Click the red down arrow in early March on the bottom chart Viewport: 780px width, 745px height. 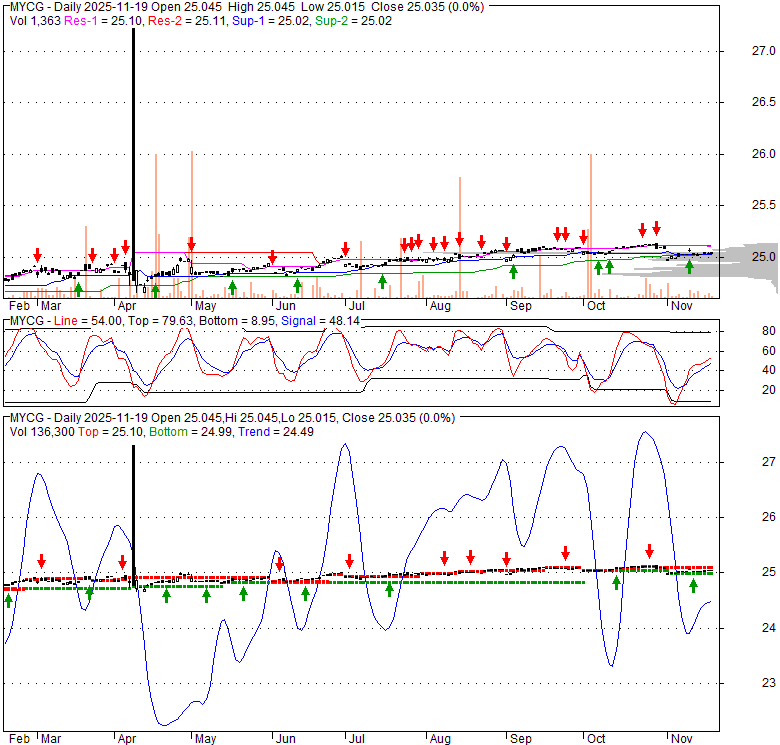41,561
